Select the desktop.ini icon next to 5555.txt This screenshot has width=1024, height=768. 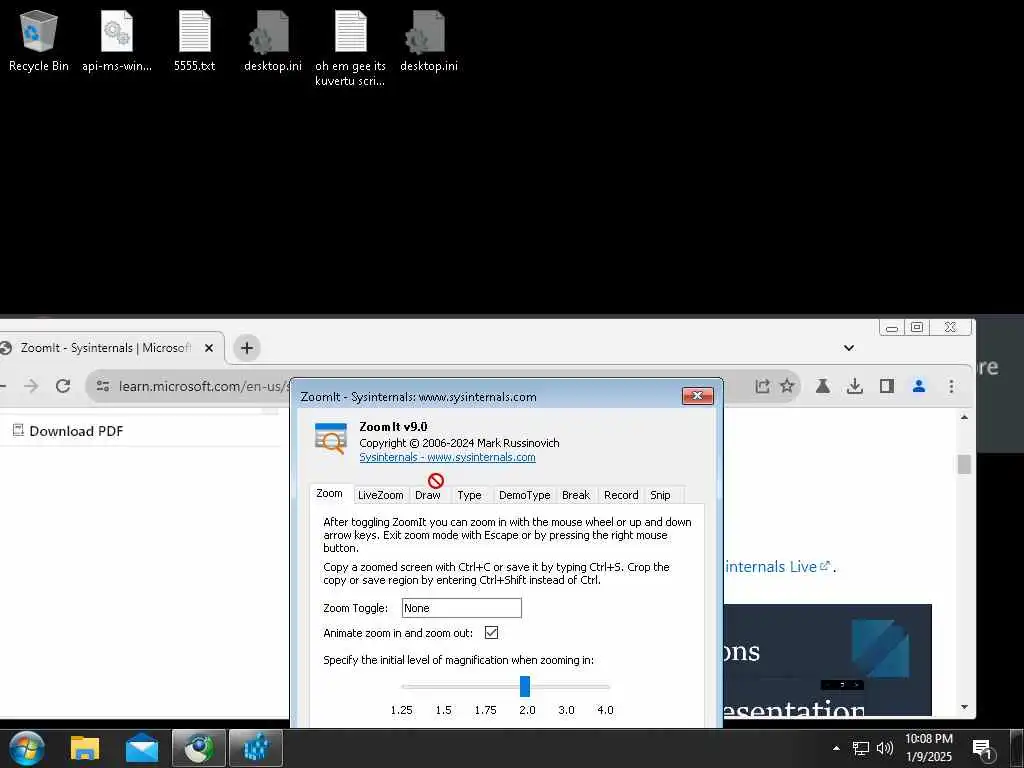point(272,40)
